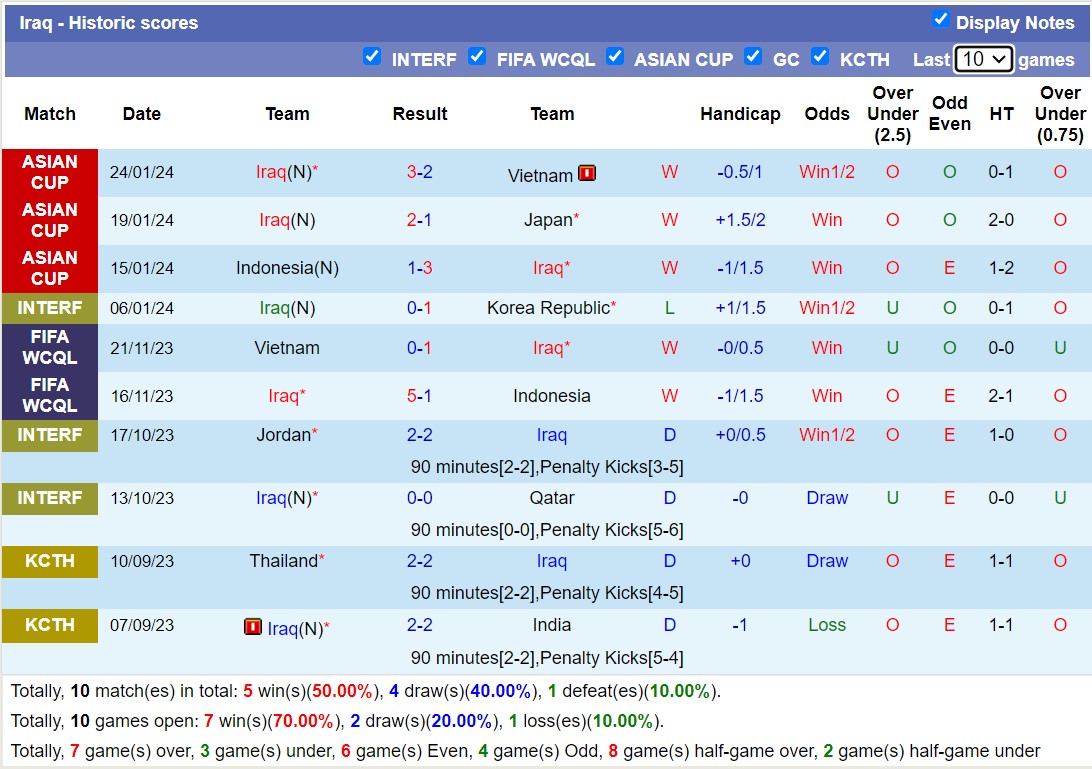Click the KCTH label on 10/09/23 row
Screen dimensions: 1092x769
[x=50, y=561]
